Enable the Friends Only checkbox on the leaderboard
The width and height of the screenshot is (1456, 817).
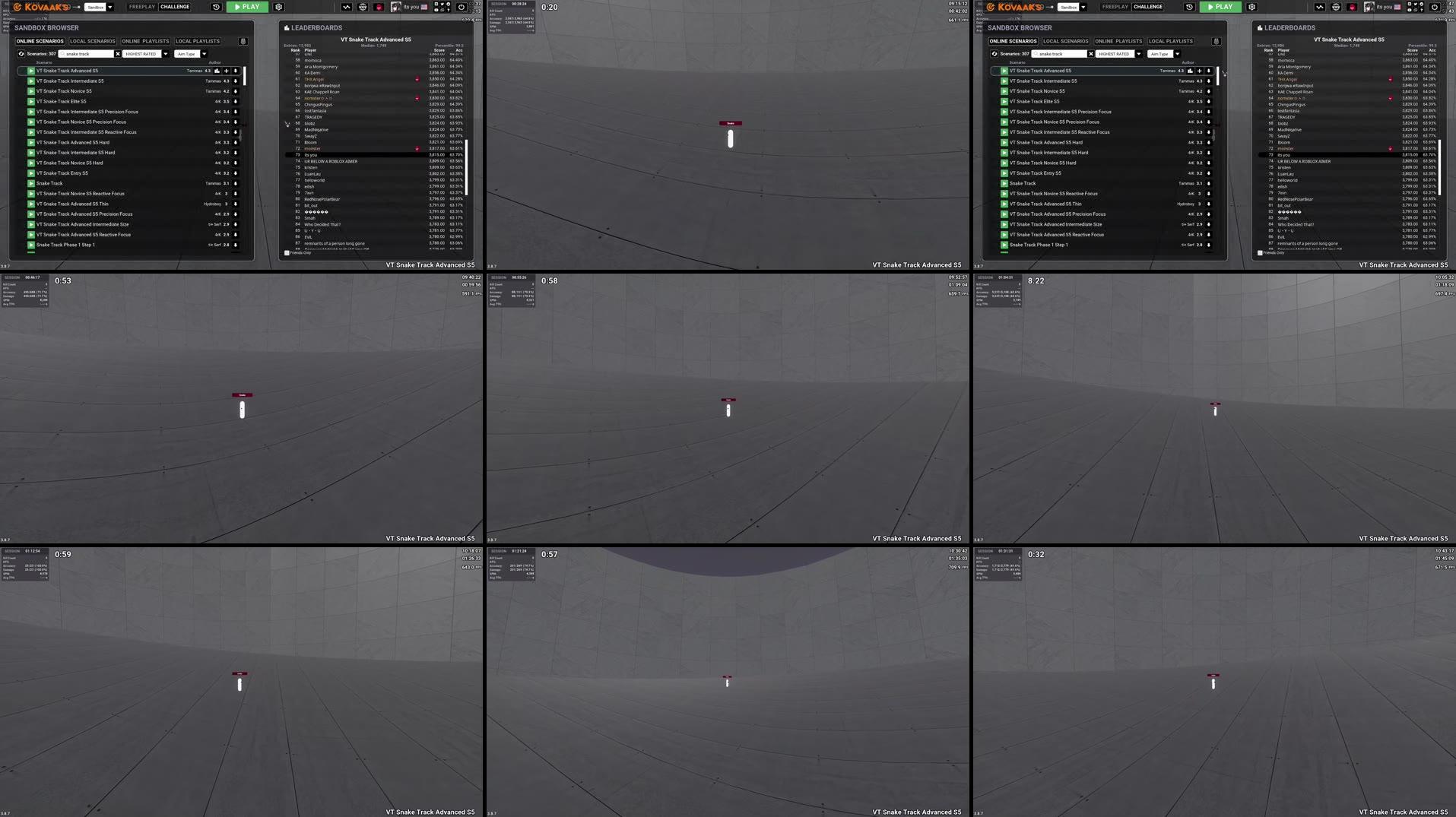pyautogui.click(x=287, y=252)
